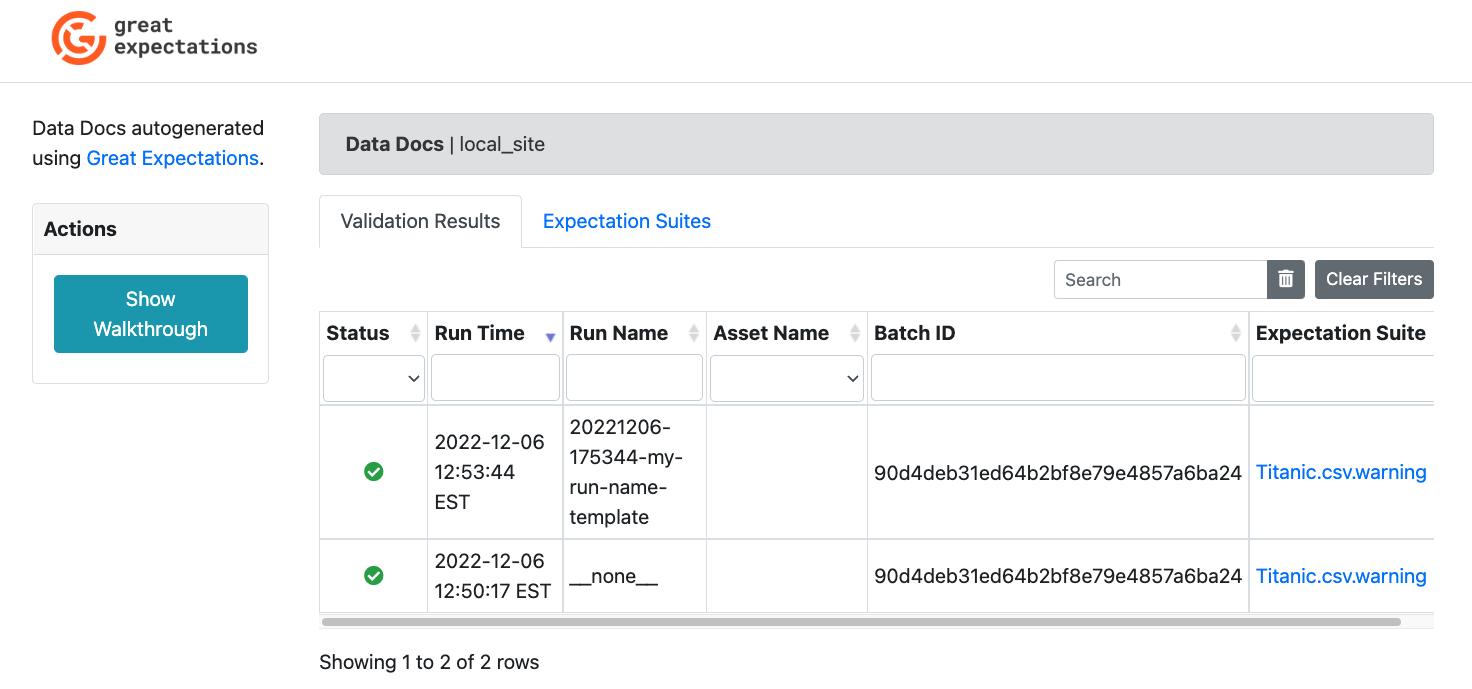
Task: Switch to the Validation Results tab
Action: click(x=420, y=221)
